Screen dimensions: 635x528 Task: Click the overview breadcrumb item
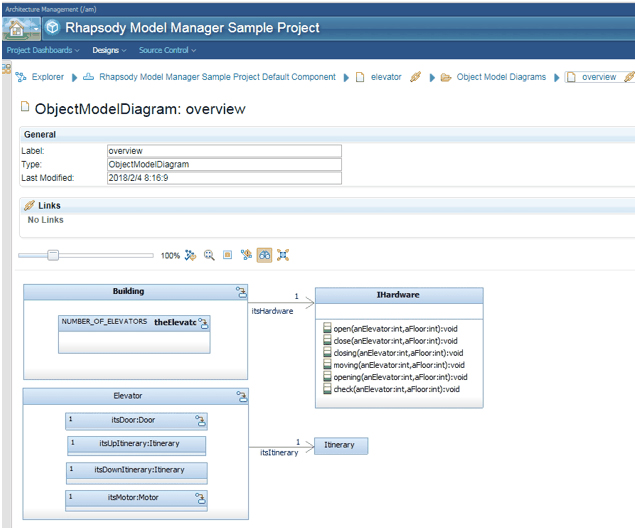(599, 77)
